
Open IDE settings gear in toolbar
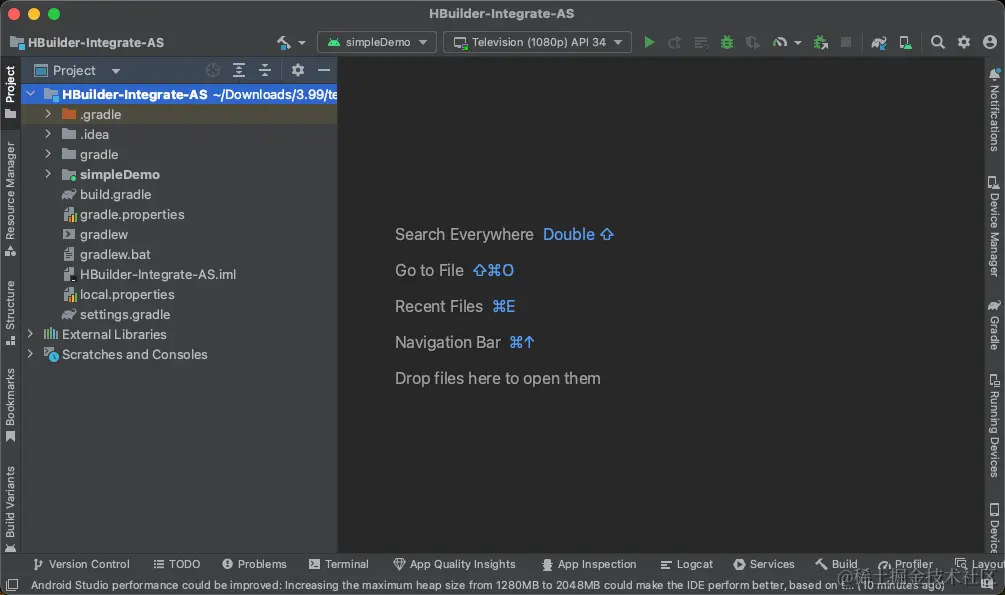(964, 42)
